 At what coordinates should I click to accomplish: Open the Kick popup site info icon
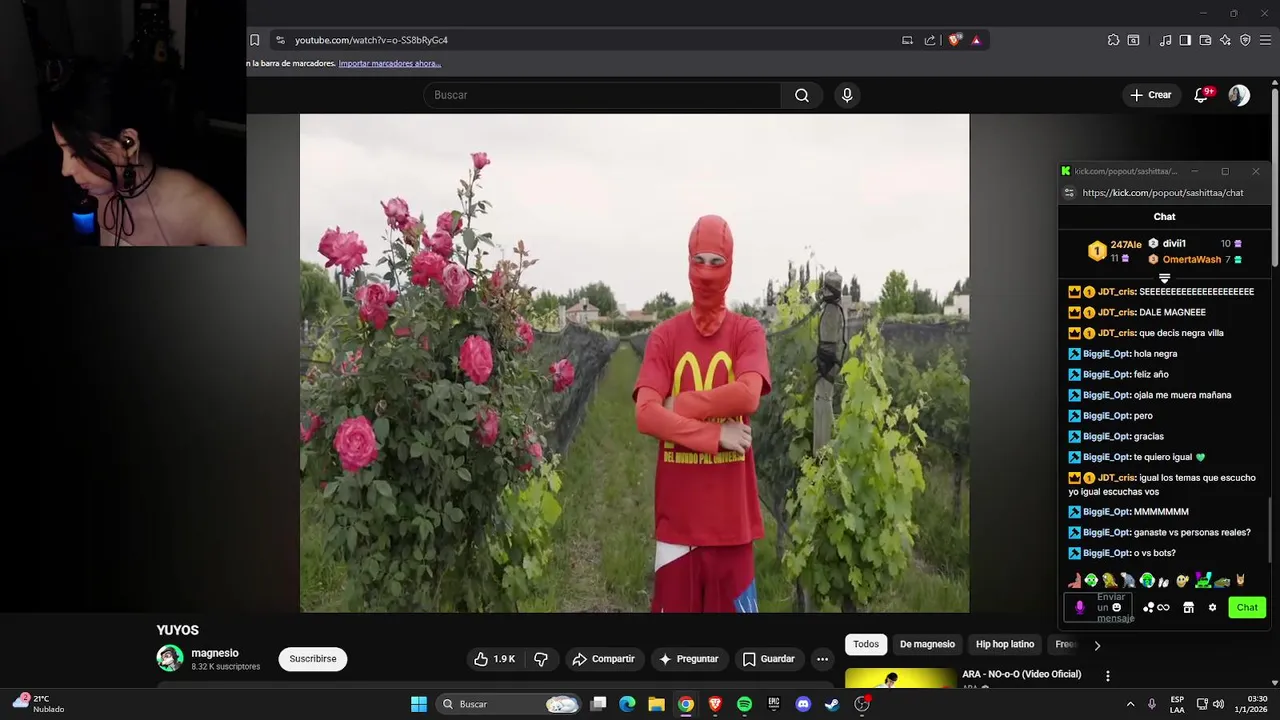[x=1069, y=193]
